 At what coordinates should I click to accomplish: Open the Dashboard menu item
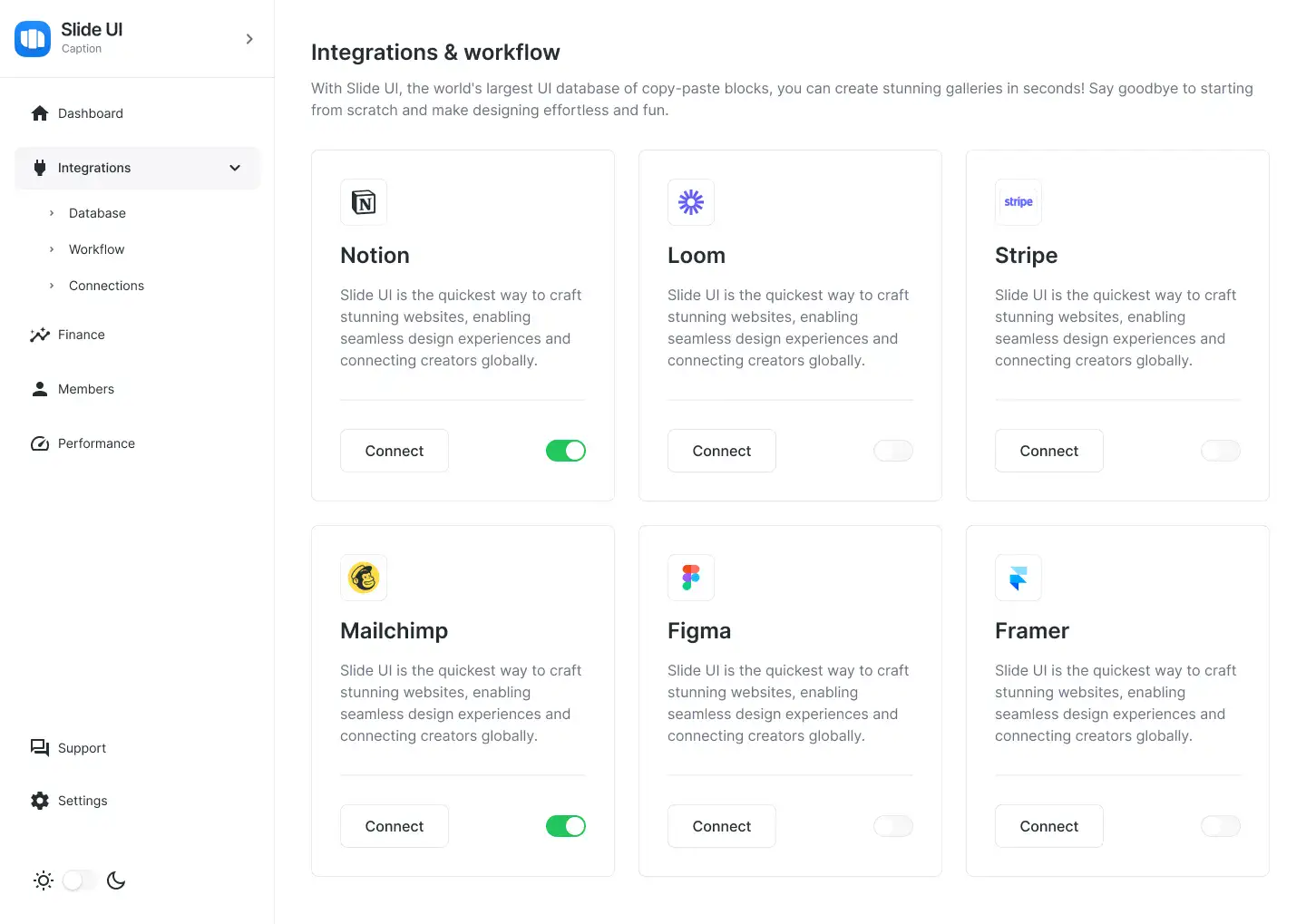[x=137, y=113]
